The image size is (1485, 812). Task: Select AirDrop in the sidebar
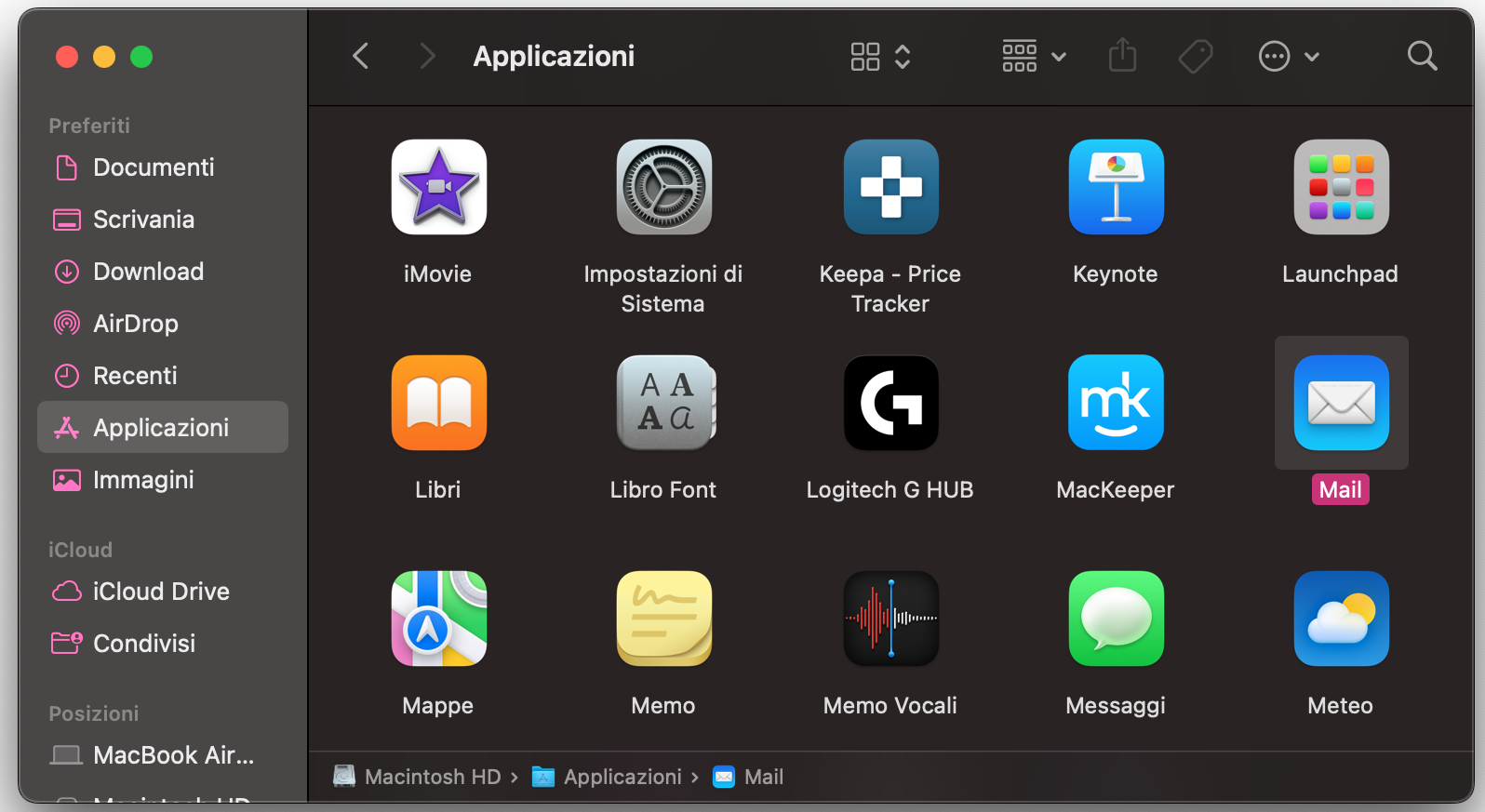pos(163,324)
